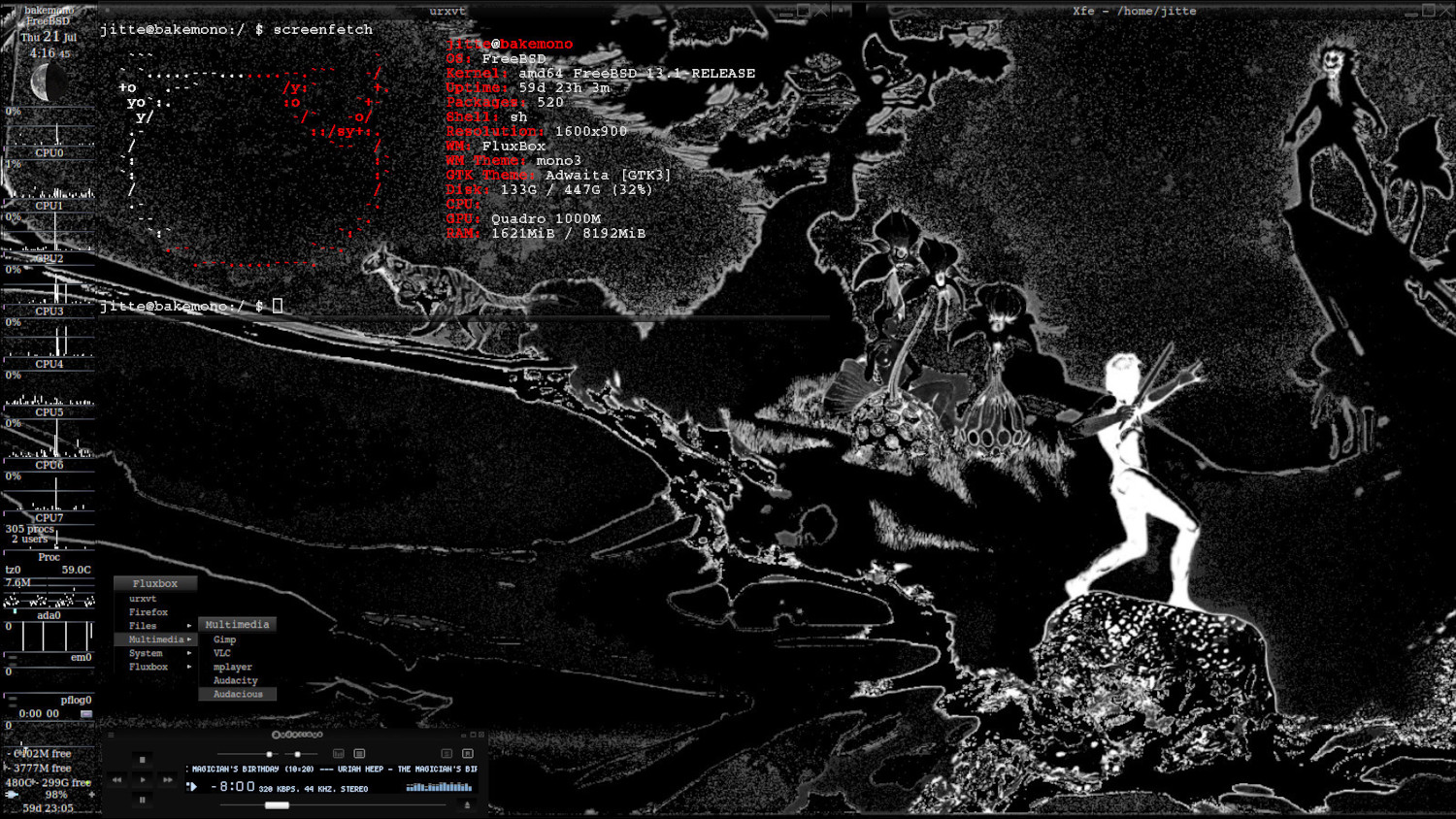Click the 3777M free swap meter

click(49, 768)
